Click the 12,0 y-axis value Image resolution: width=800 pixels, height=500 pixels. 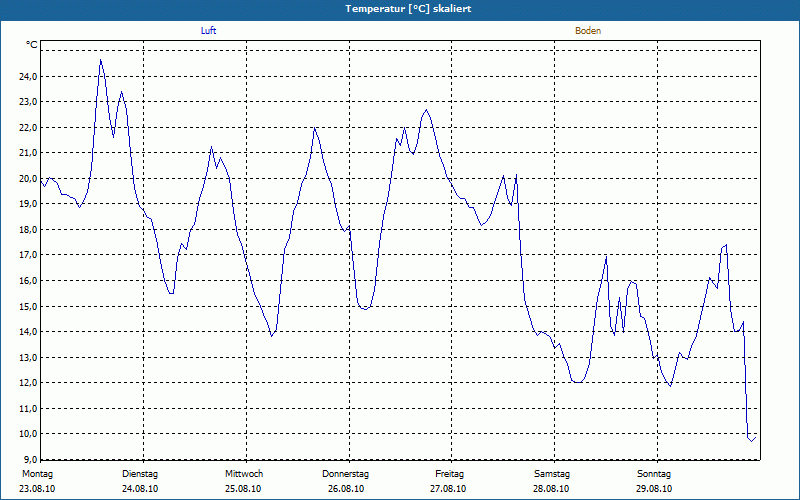28,383
